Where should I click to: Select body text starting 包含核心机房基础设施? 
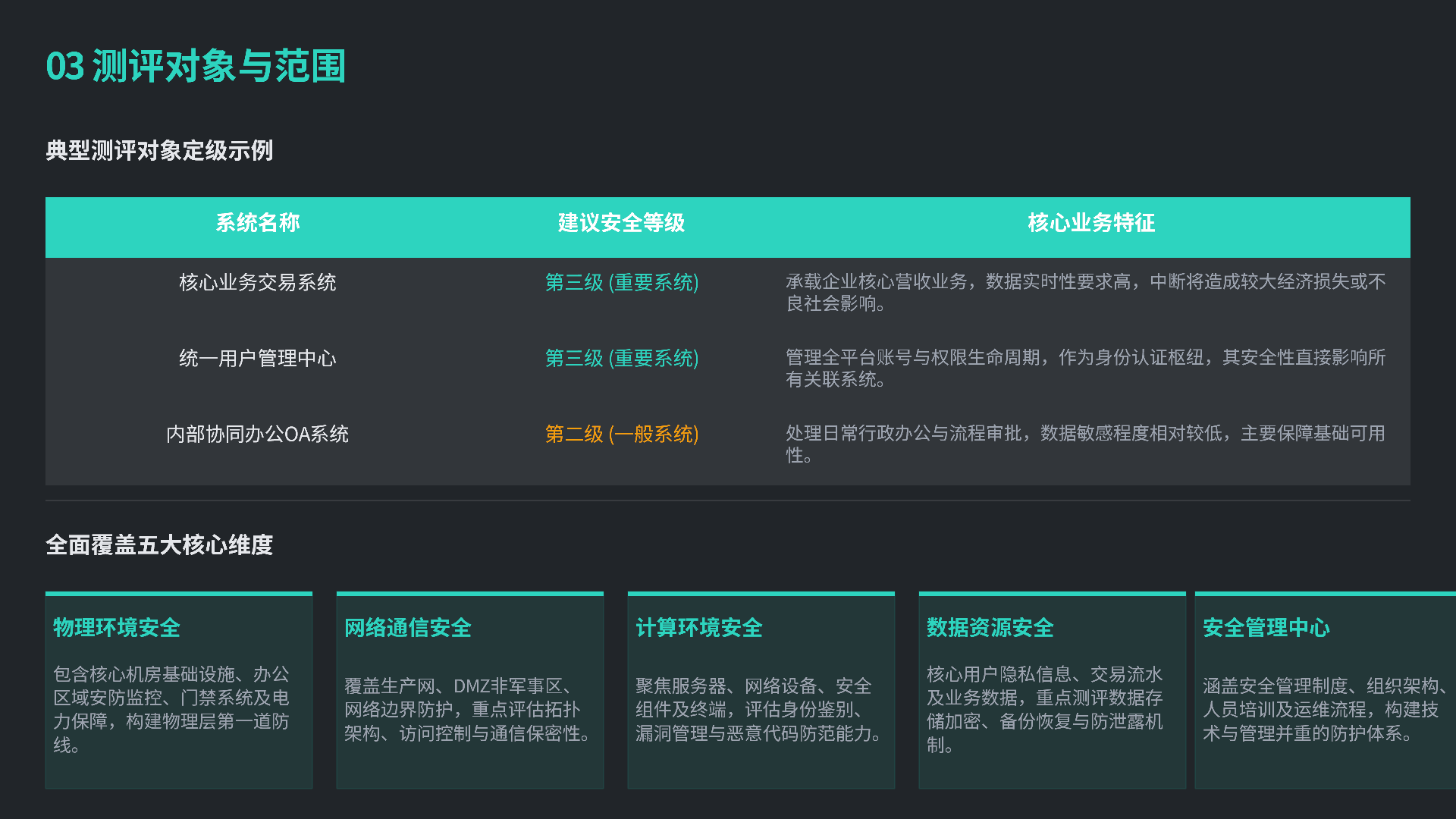click(x=171, y=710)
